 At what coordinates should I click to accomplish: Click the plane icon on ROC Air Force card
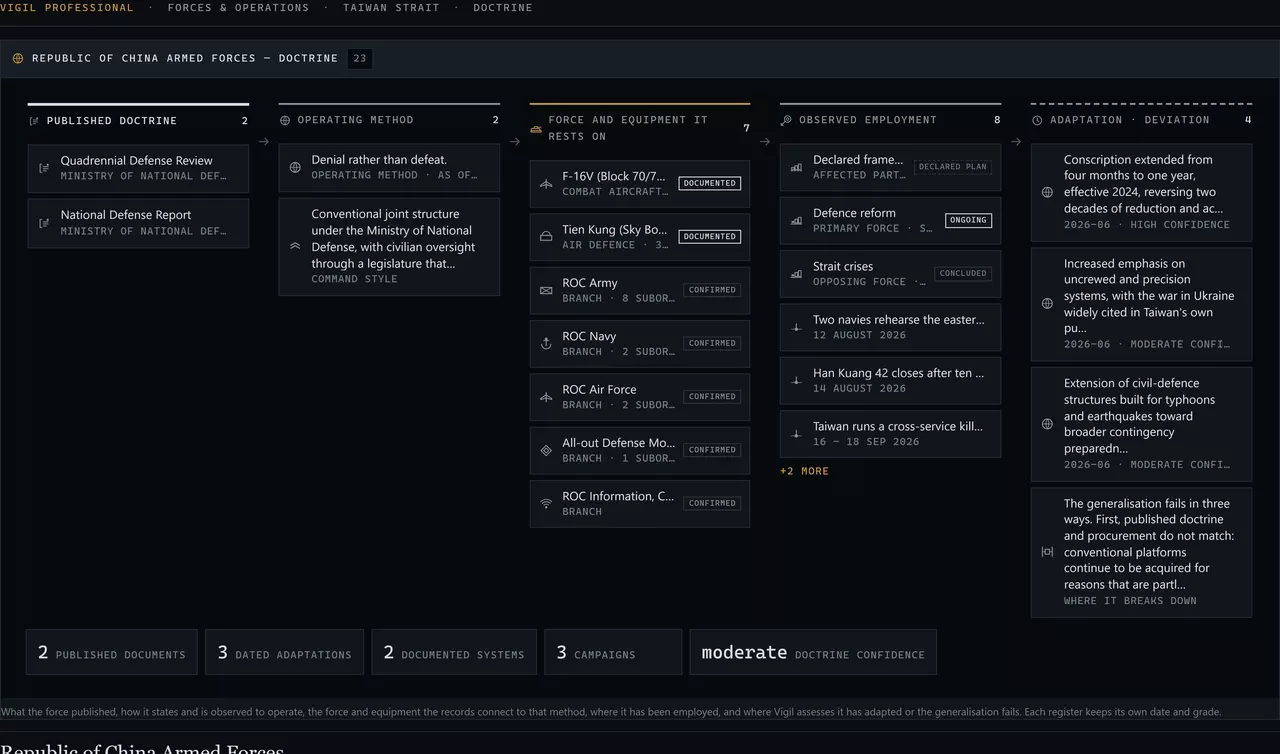(x=546, y=397)
